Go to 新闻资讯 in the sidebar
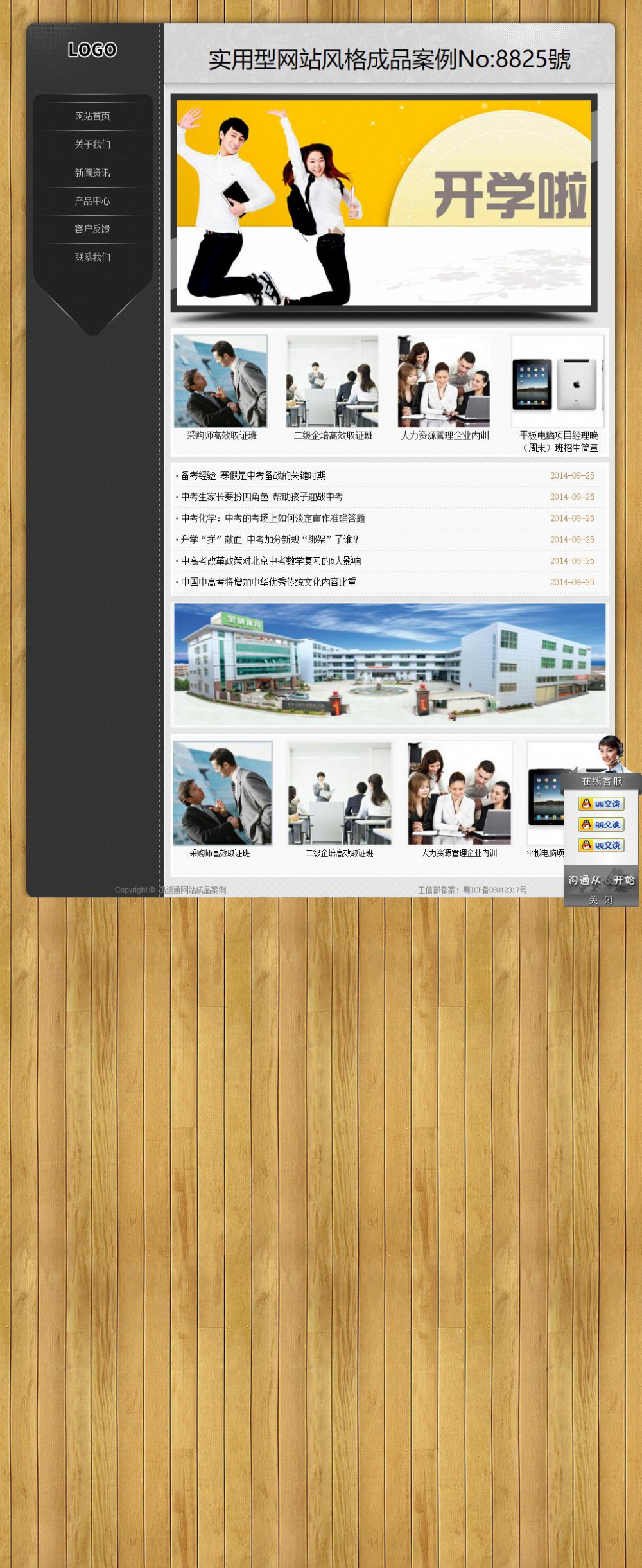This screenshot has width=642, height=1568. click(x=92, y=173)
